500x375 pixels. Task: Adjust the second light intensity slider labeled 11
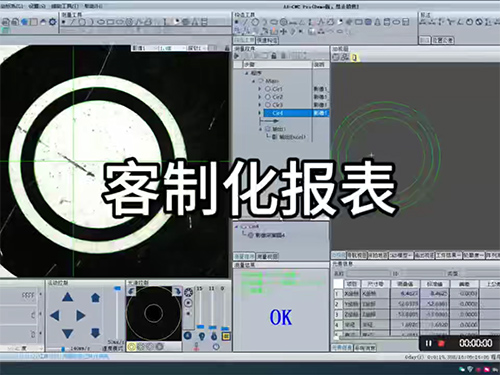pos(212,328)
